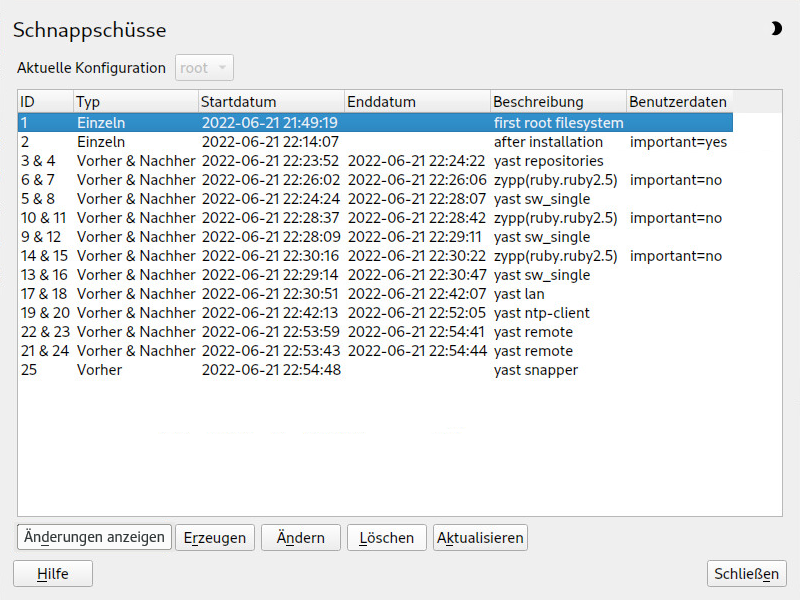Select snapshot pair 6 & 7 zypp row
This screenshot has width=800, height=600.
point(375,180)
